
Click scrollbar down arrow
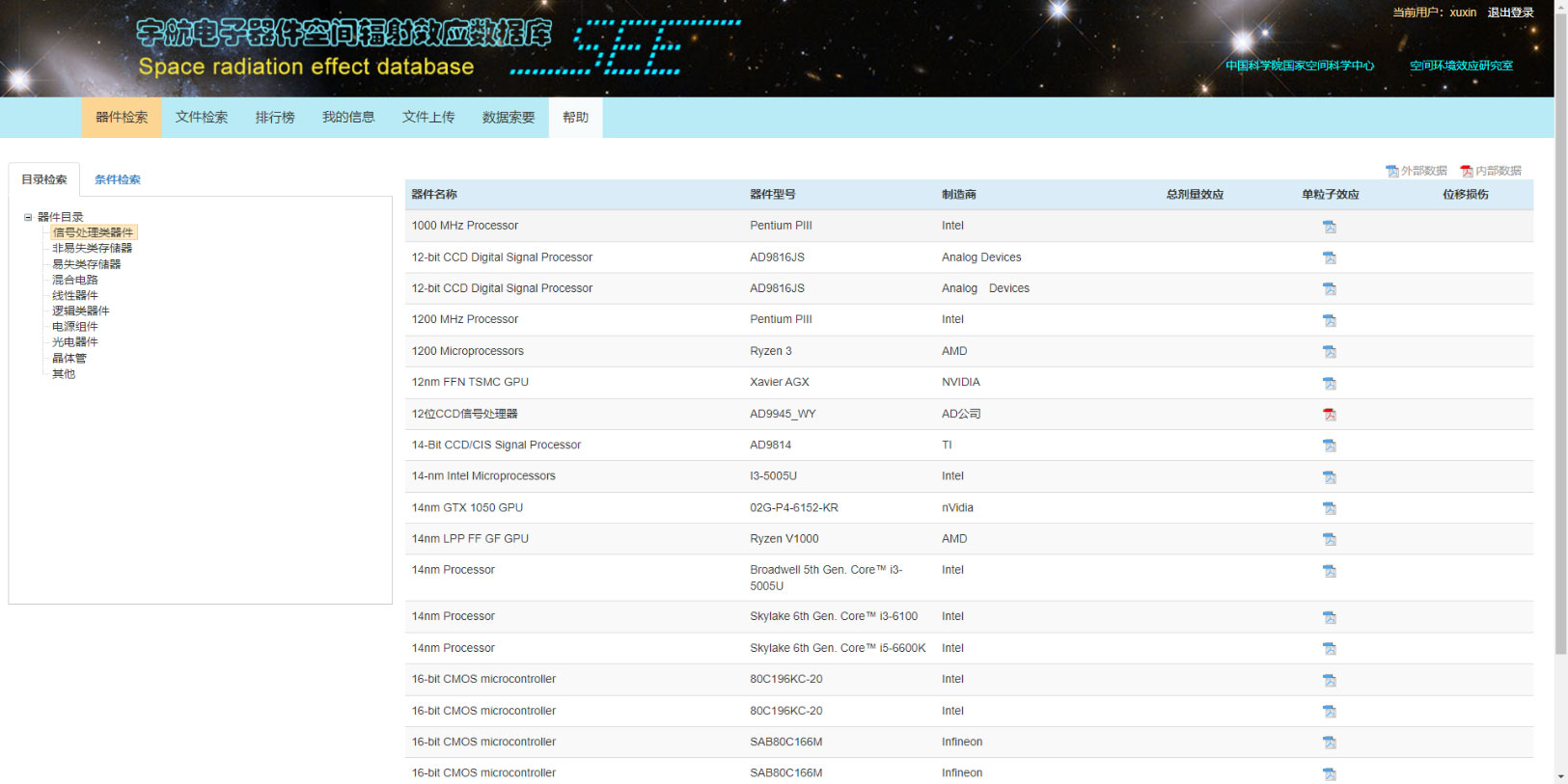1560,777
